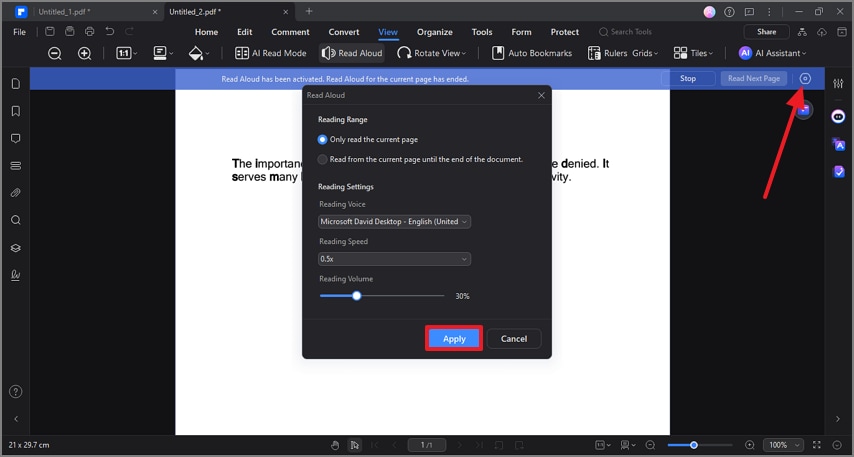Open the bookmarks panel in left sidebar

(16, 111)
